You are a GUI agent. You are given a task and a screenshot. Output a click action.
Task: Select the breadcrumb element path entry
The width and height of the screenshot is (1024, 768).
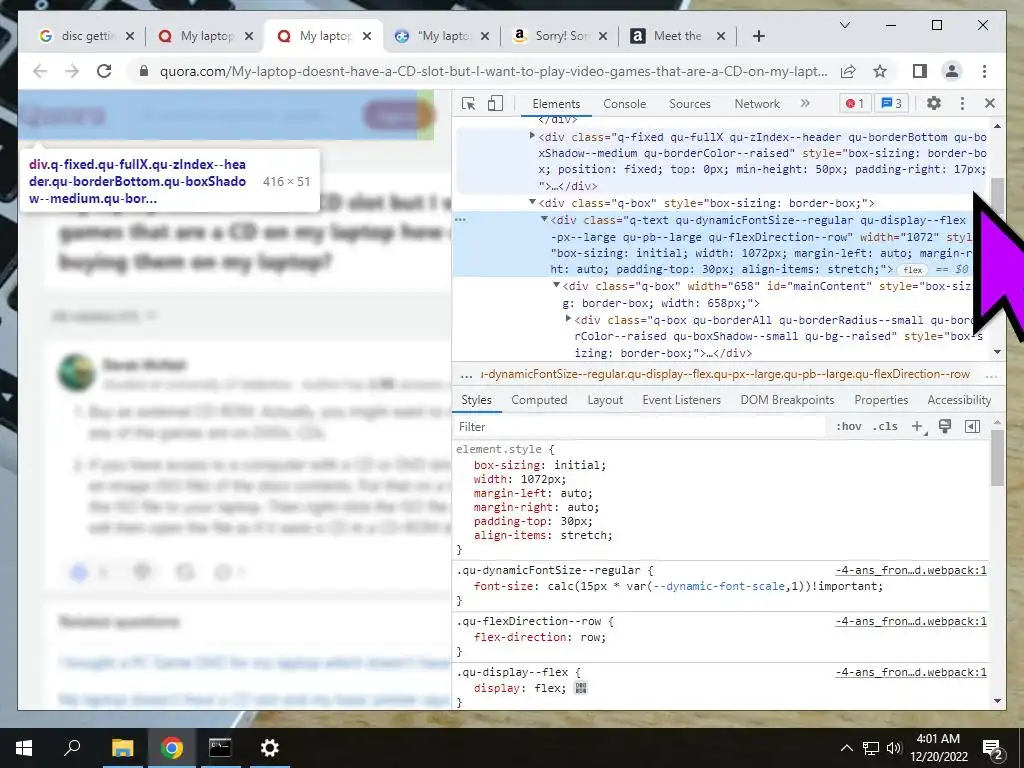point(726,374)
